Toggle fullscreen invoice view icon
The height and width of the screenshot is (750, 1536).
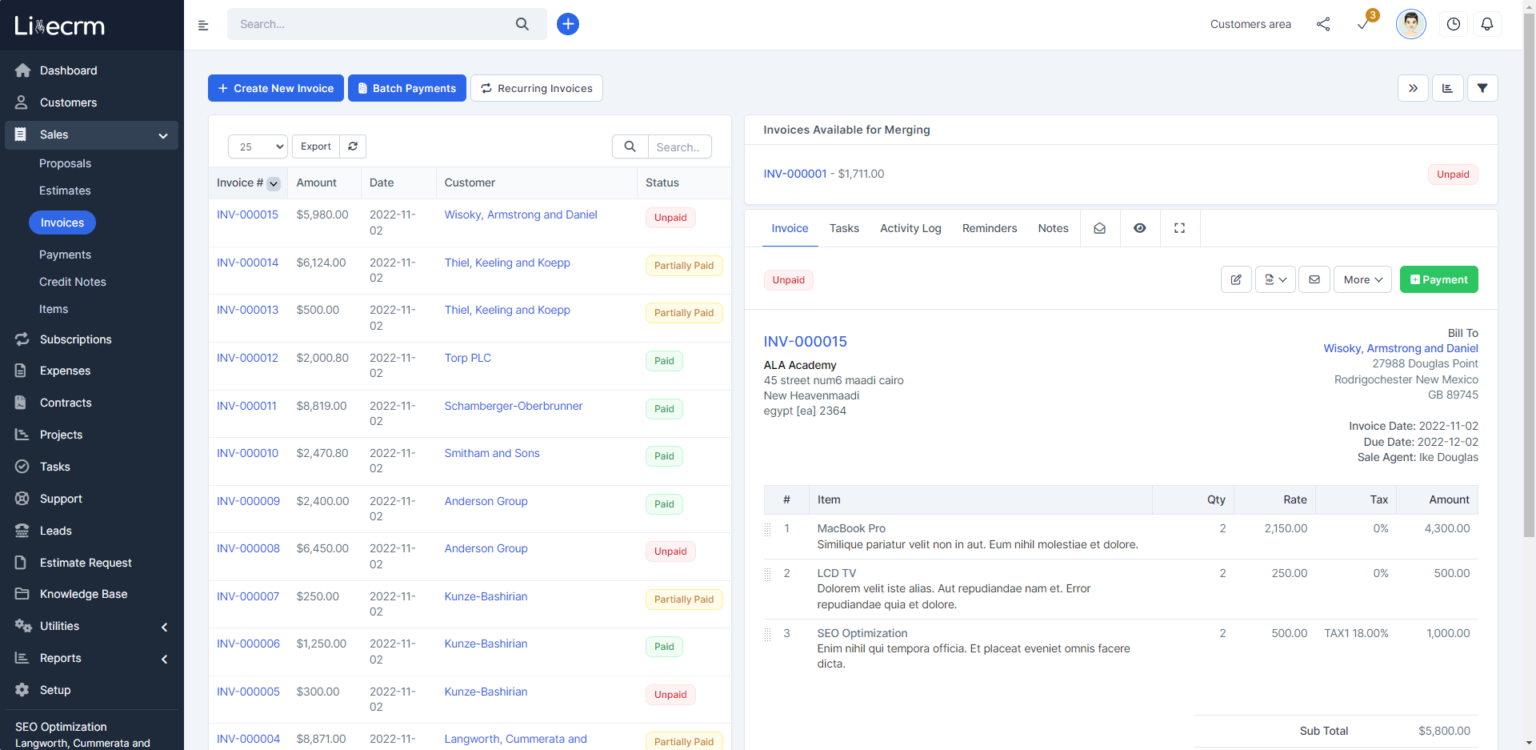click(x=1179, y=228)
